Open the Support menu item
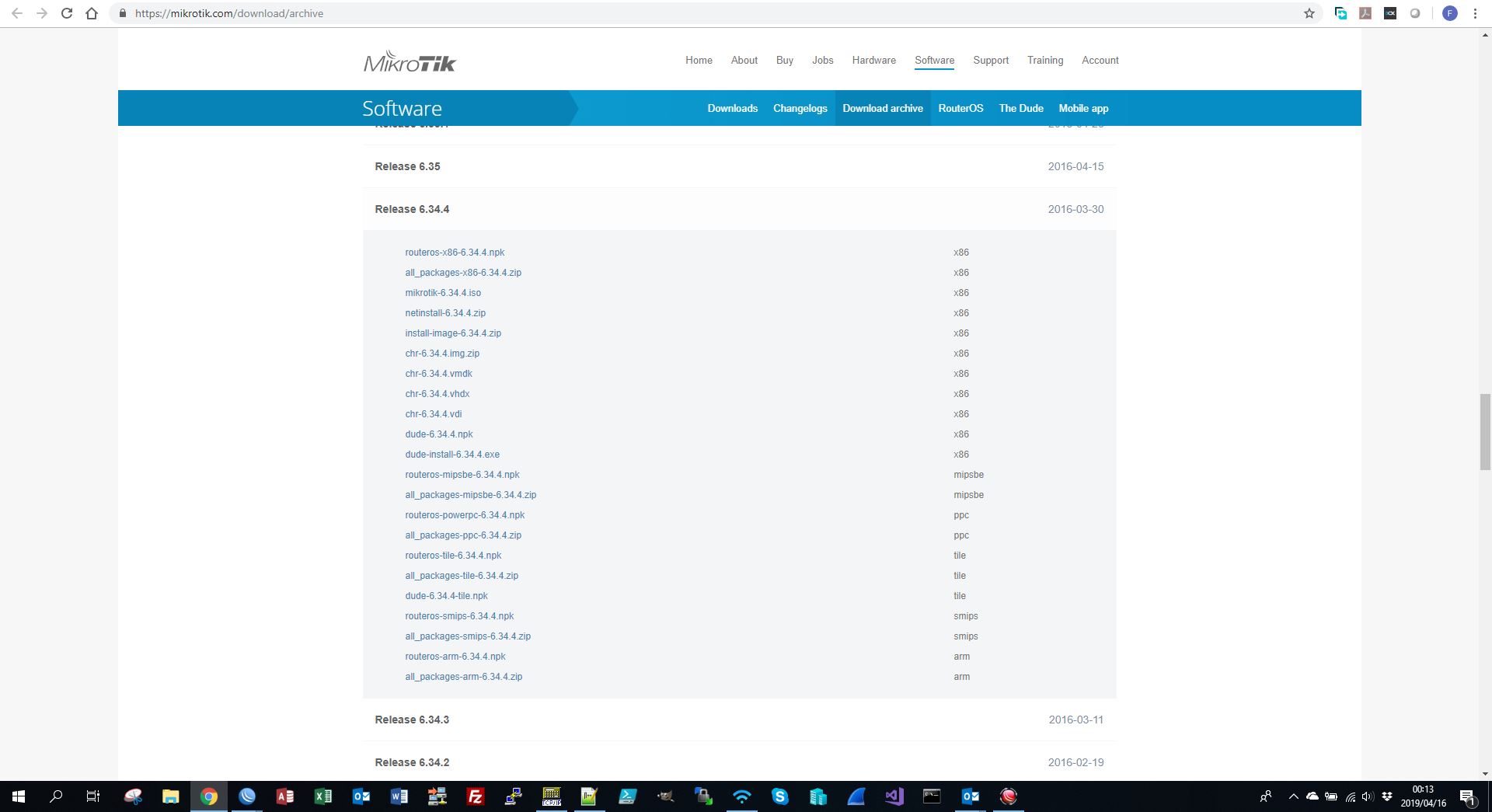Image resolution: width=1492 pixels, height=812 pixels. point(991,61)
